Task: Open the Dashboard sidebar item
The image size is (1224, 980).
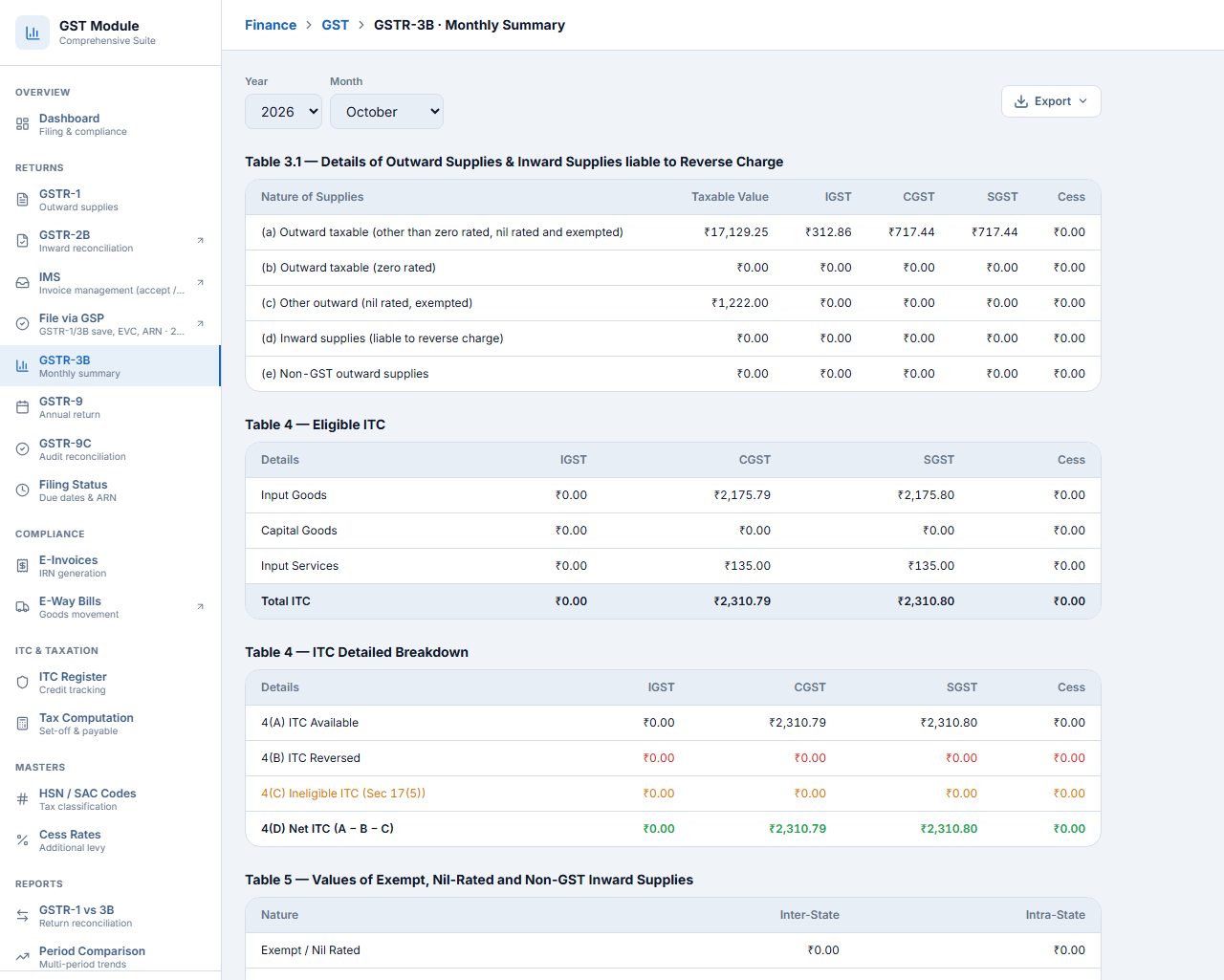Action: tap(110, 124)
